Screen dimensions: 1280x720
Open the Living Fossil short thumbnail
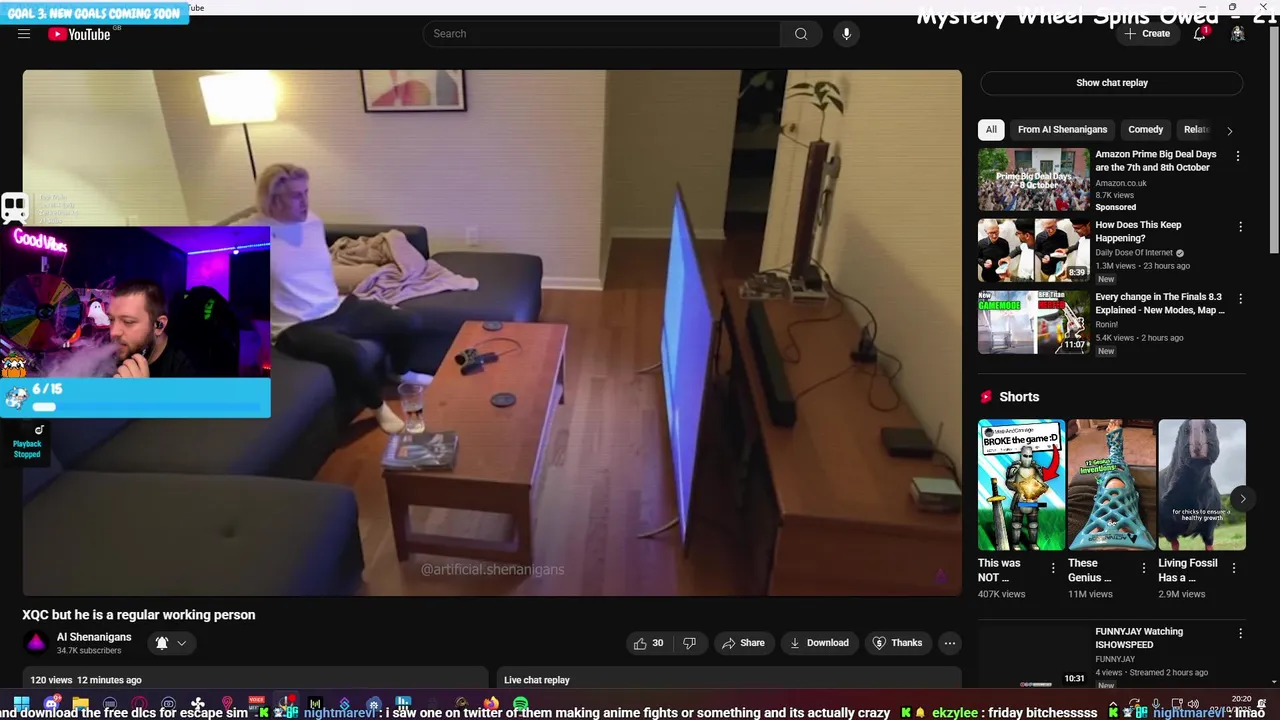[1202, 485]
